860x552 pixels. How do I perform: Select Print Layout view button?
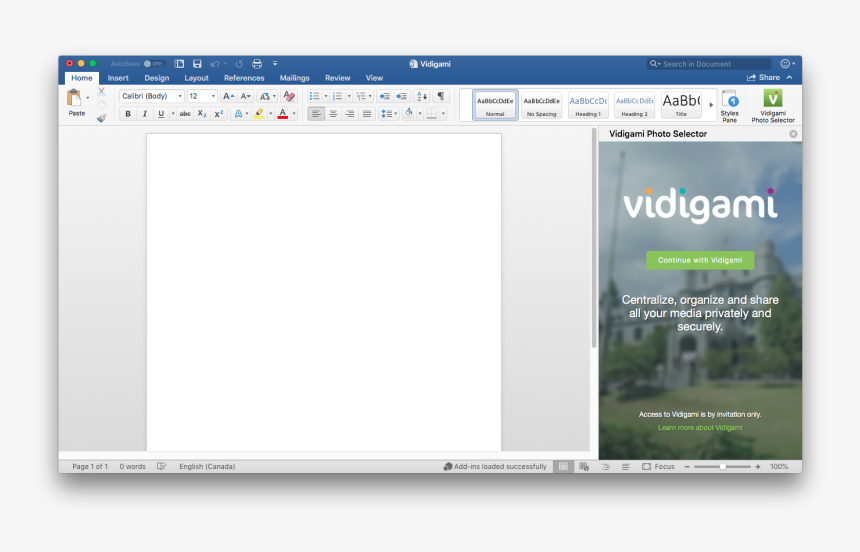[x=563, y=466]
